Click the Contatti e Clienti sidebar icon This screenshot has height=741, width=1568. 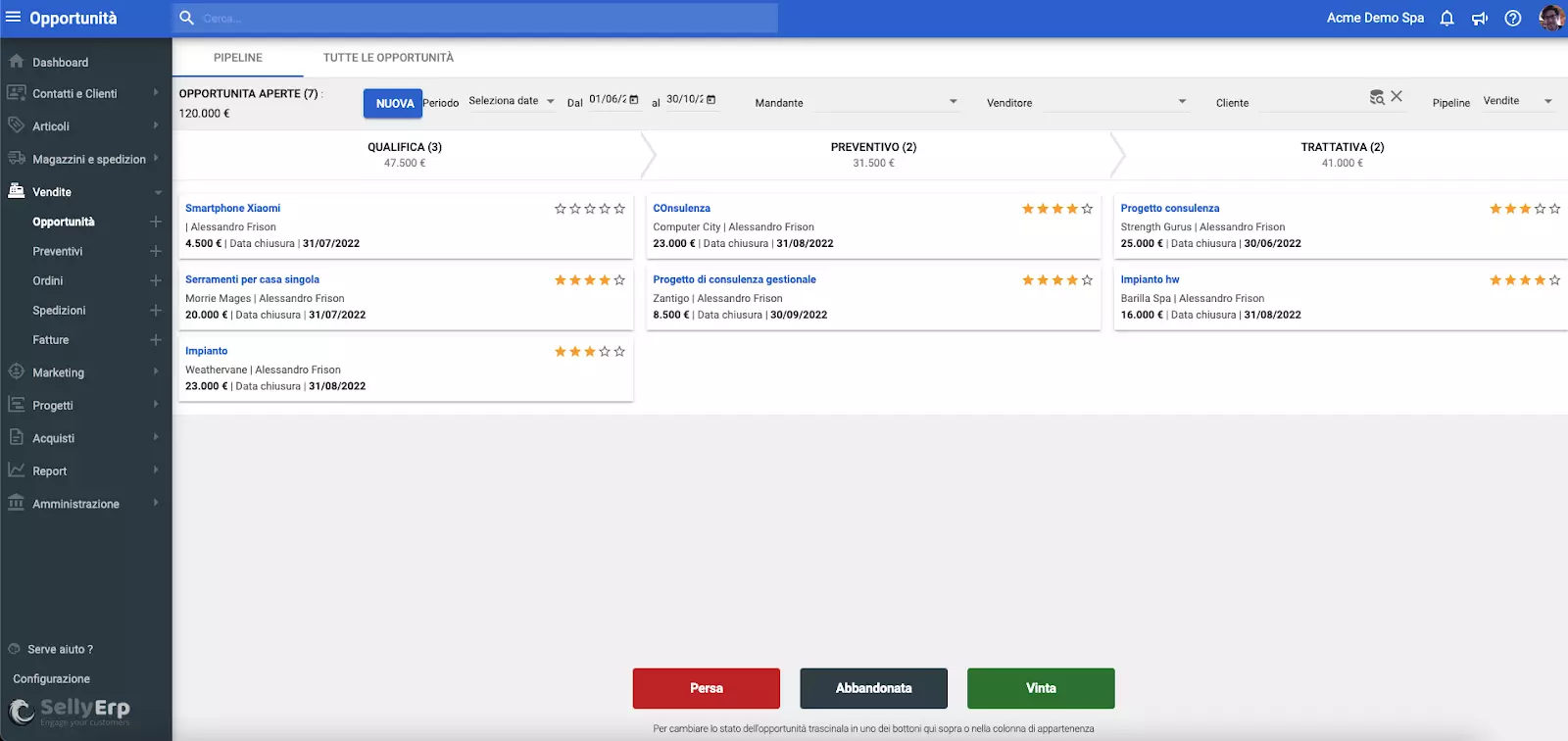[x=16, y=93]
